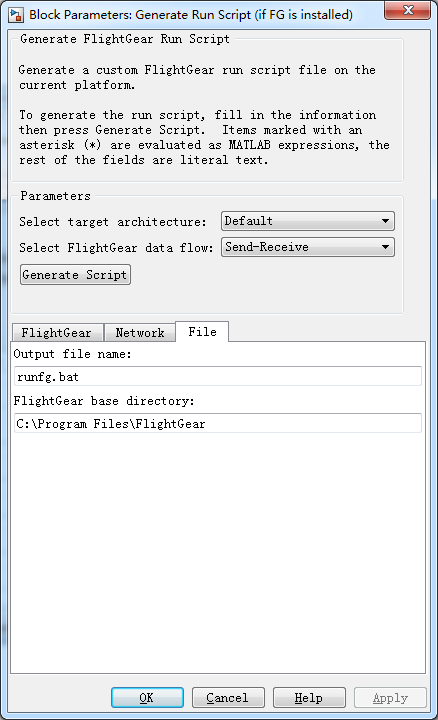This screenshot has height=720, width=438.
Task: Click the Output file name field with runfg.bat
Action: click(x=218, y=377)
